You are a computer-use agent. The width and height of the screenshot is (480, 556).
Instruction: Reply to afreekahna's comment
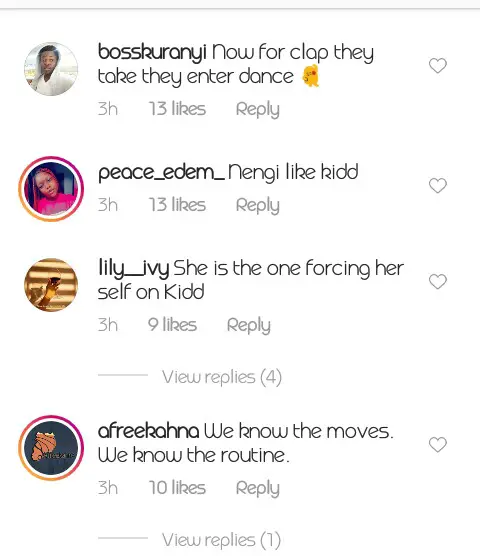258,488
